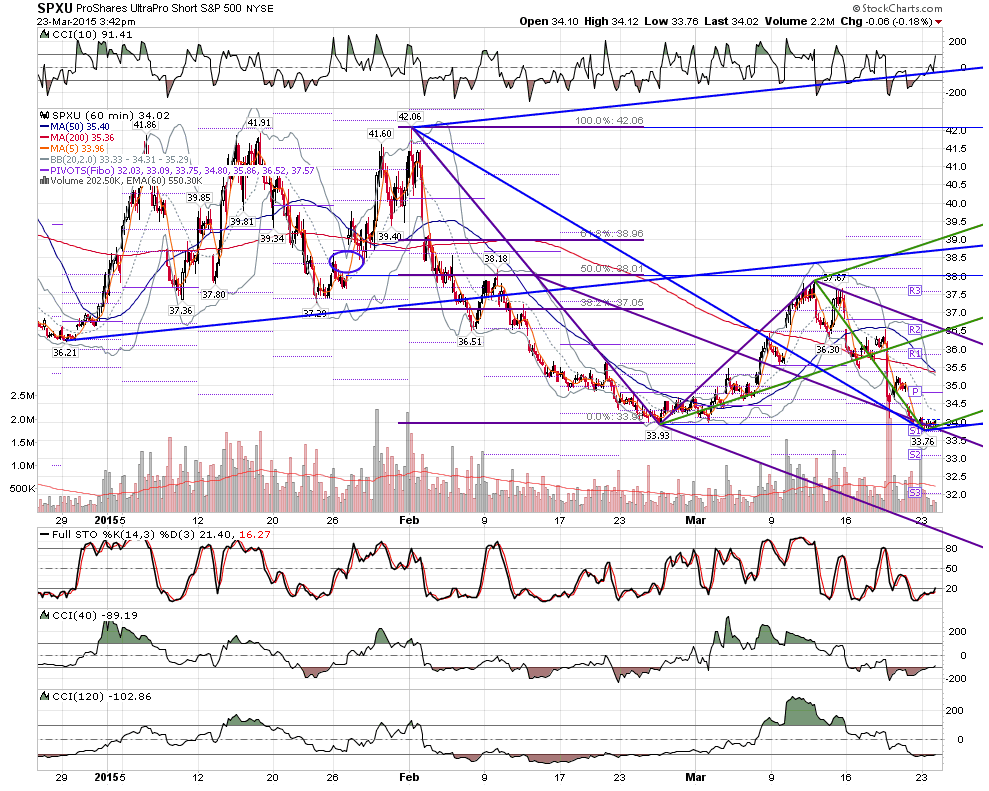Click the 23-Mar-2015 3:42pm timestamp

coord(86,21)
